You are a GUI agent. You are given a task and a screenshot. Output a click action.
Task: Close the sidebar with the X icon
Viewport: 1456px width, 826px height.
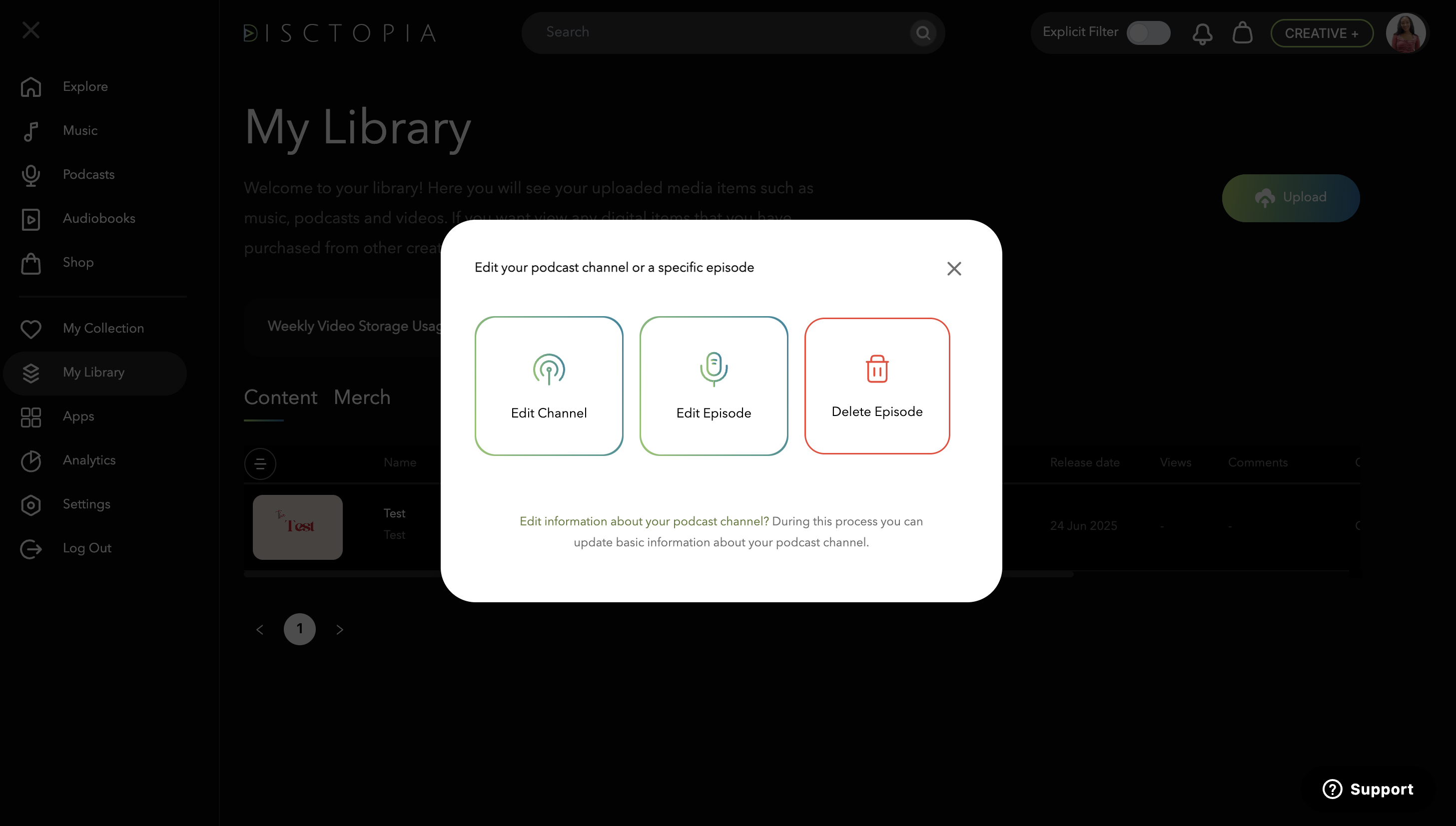pos(31,30)
